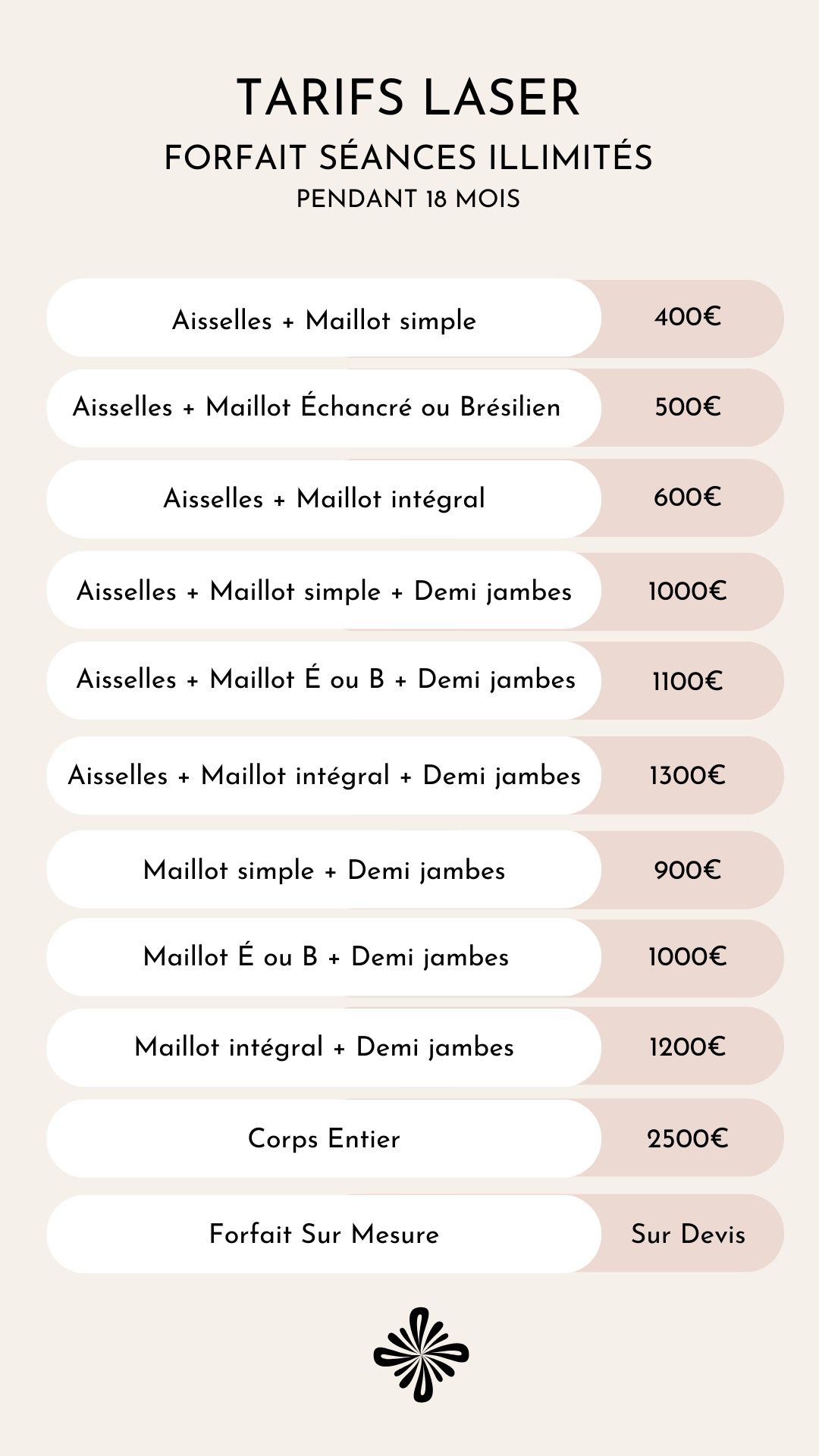819x1456 pixels.
Task: Select Aisselles + Maillot simple + Demi jambes
Action: tap(324, 591)
